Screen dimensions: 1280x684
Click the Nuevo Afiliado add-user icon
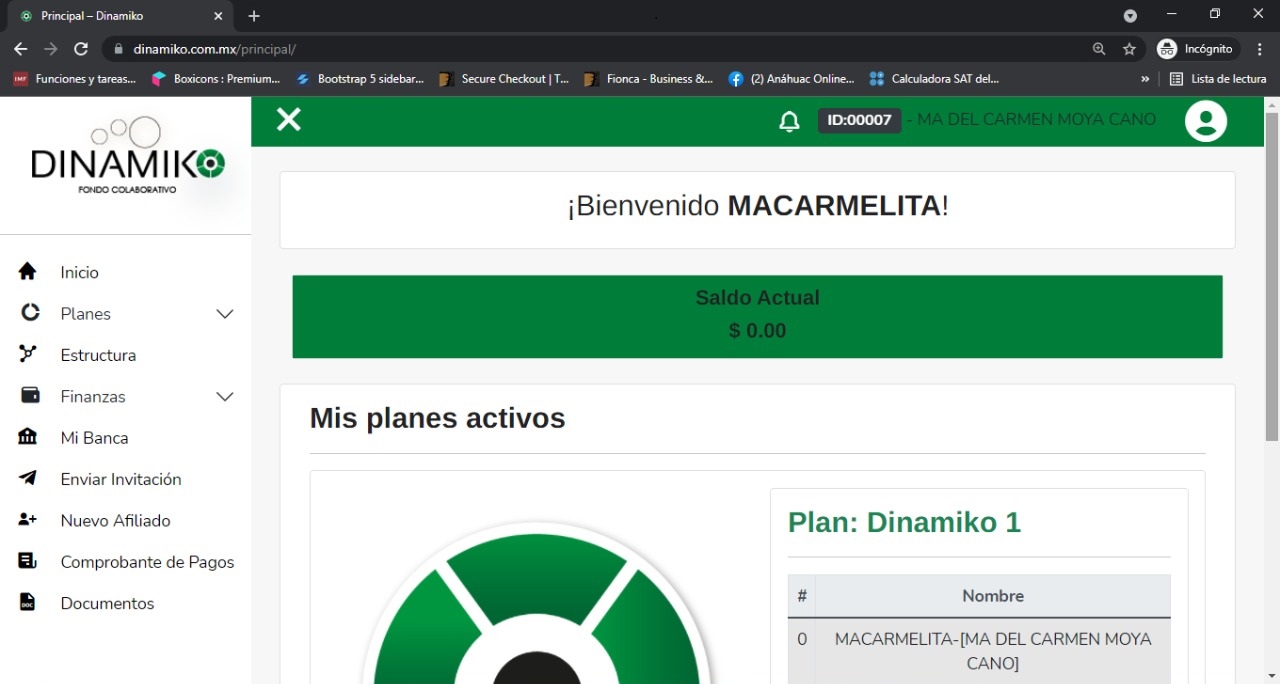tap(28, 520)
